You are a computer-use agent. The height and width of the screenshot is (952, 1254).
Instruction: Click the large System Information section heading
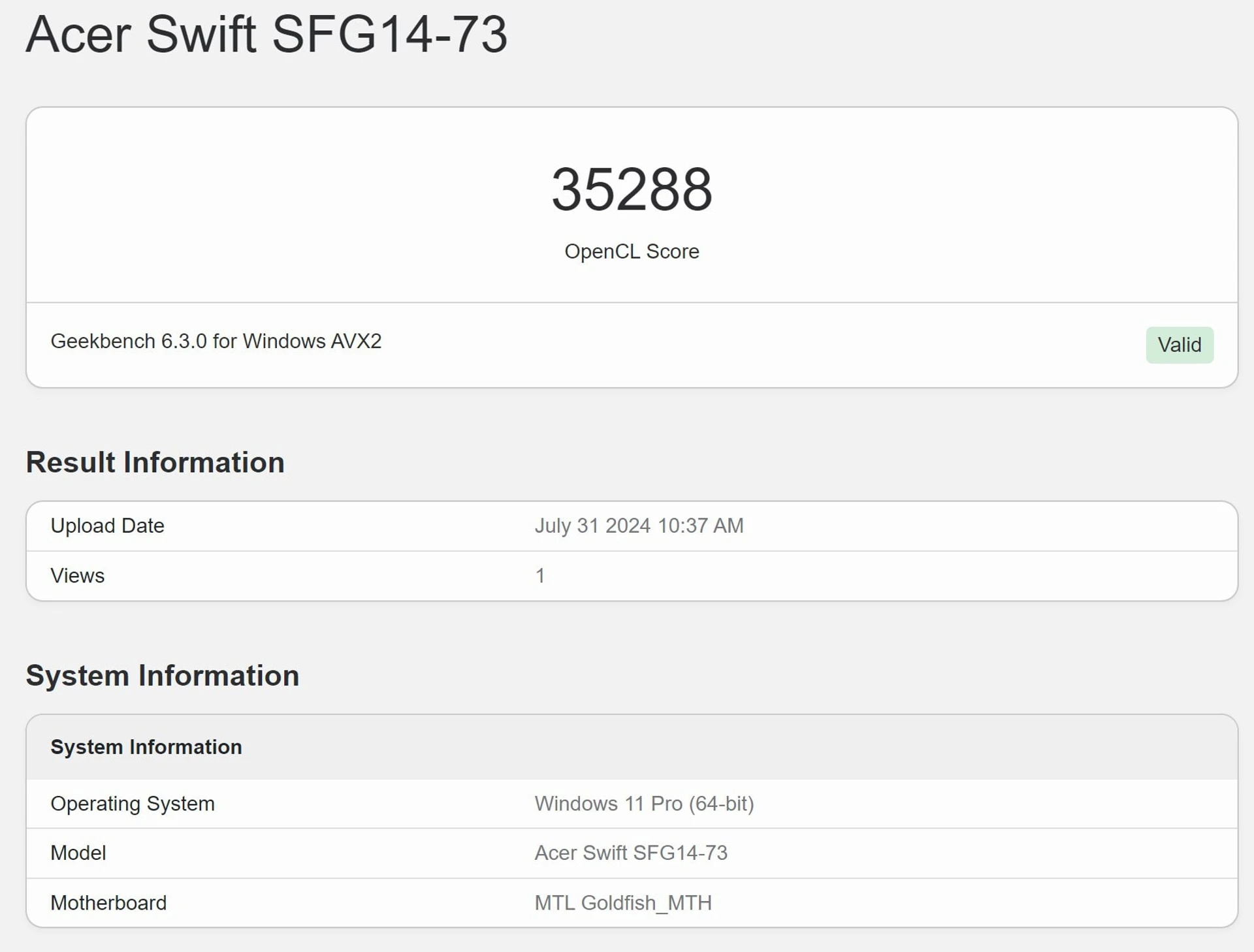163,676
